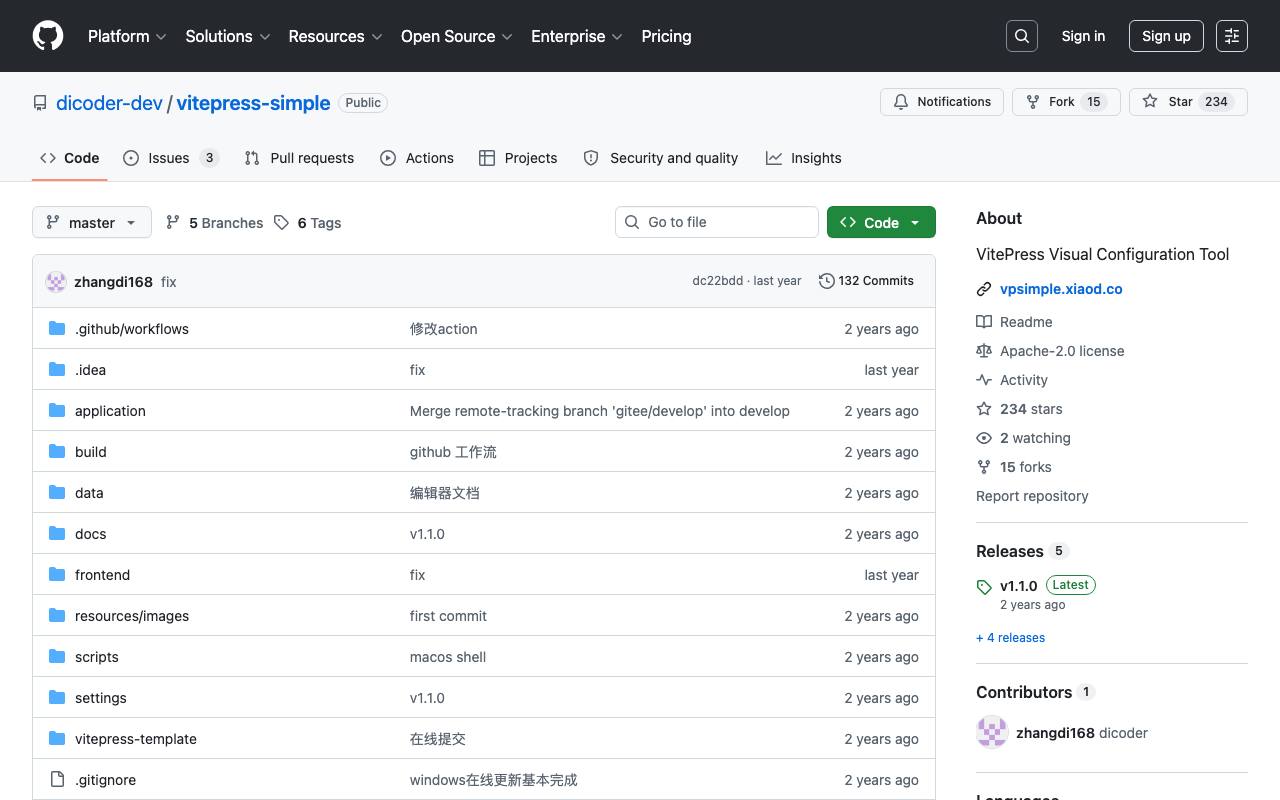Click the frontend folder icon
This screenshot has width=1280, height=800.
(x=57, y=574)
